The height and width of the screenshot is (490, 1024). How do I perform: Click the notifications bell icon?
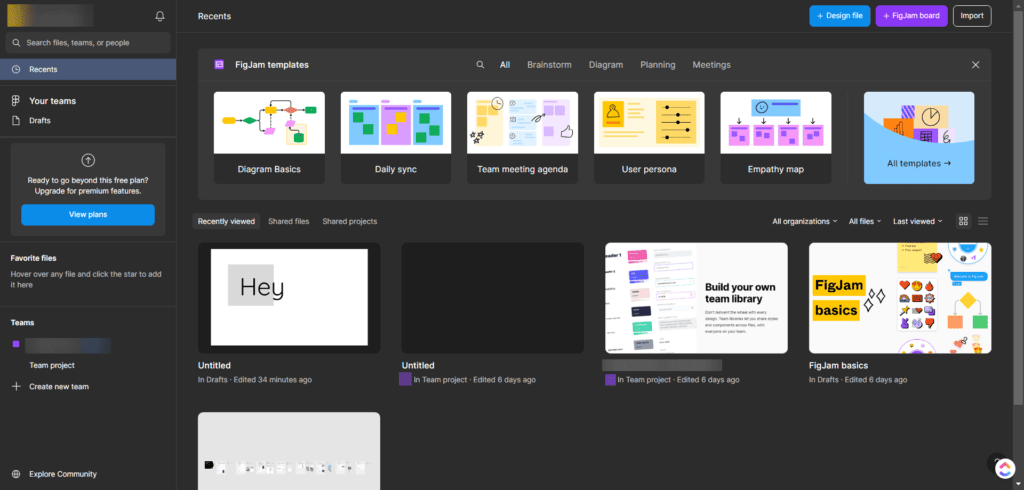click(x=160, y=16)
